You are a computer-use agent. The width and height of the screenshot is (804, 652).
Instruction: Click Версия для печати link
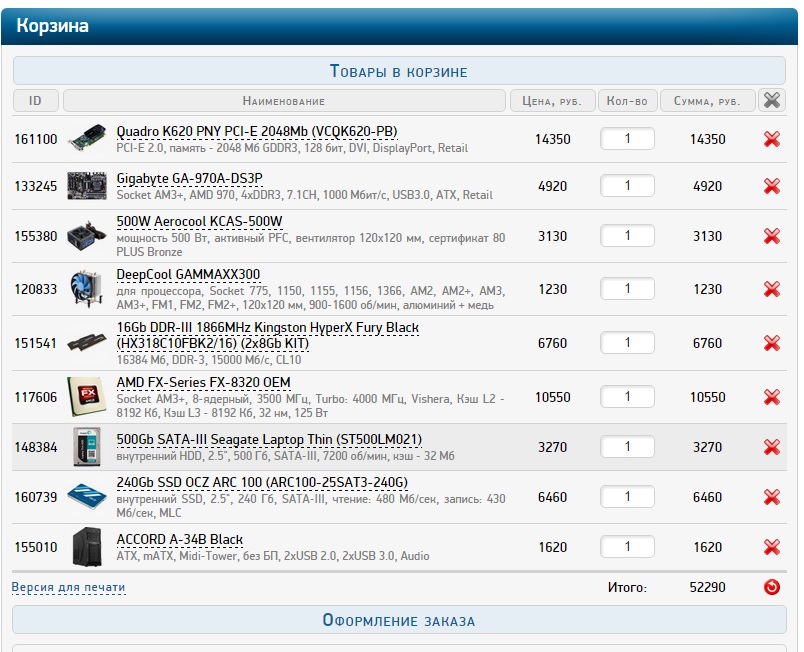tap(68, 587)
